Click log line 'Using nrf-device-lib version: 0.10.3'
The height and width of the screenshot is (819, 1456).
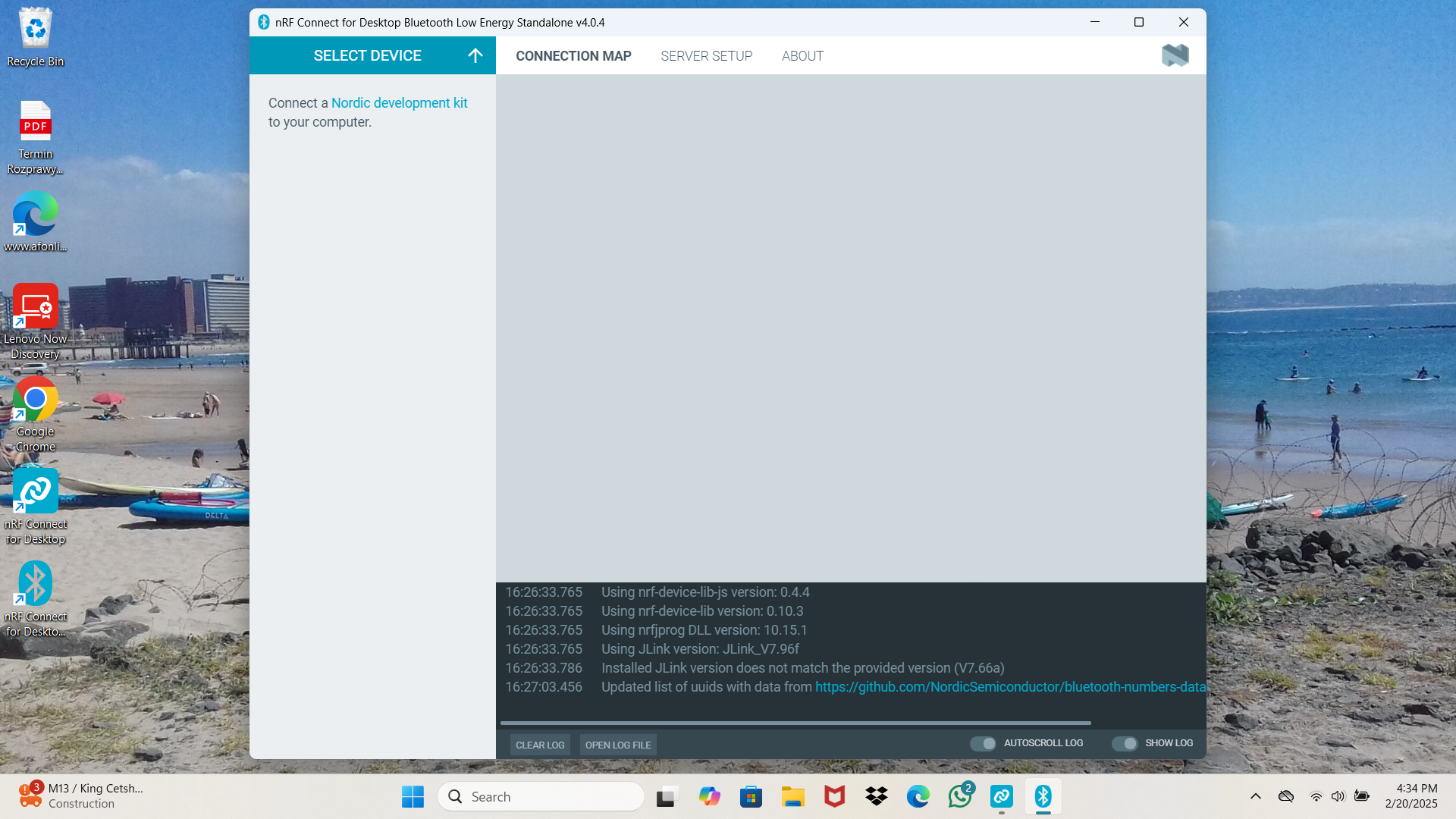pos(702,611)
